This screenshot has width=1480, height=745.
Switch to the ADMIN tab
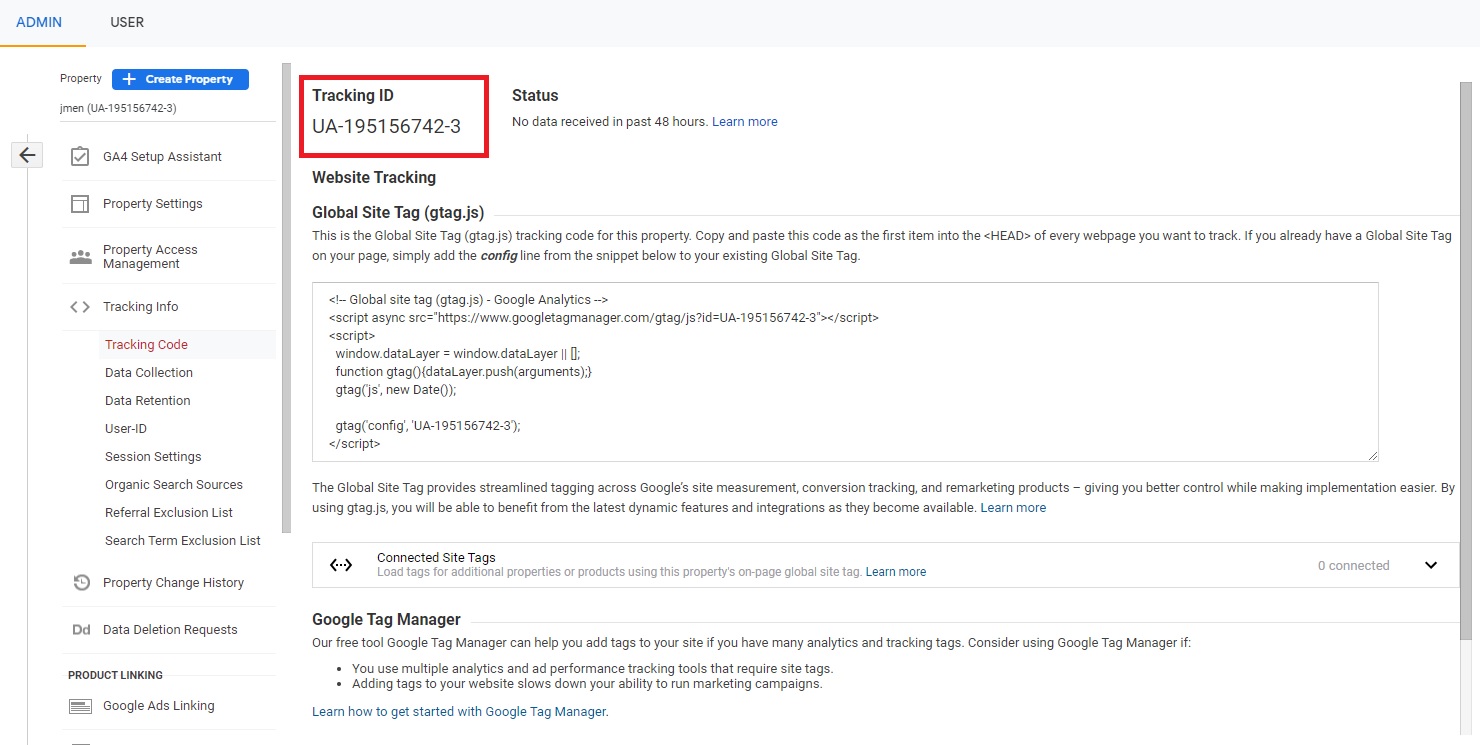coord(39,22)
